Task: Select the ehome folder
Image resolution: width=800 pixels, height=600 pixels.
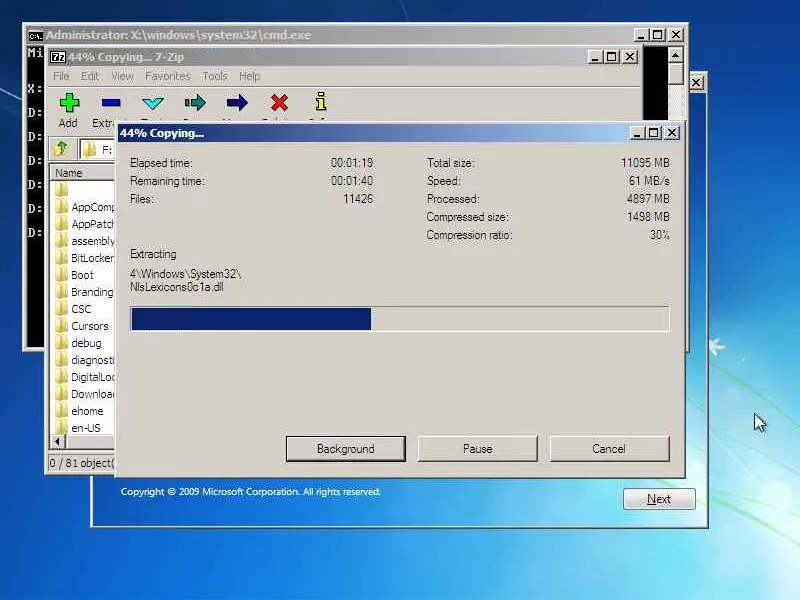Action: (x=79, y=411)
